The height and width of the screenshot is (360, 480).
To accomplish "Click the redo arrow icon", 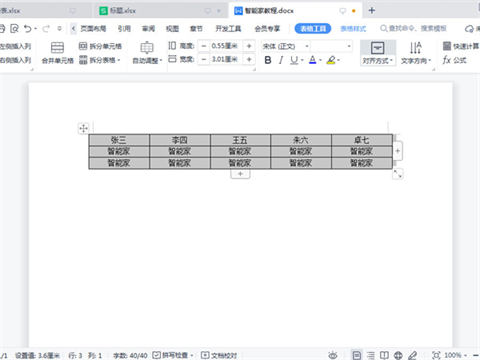I will tap(46, 29).
